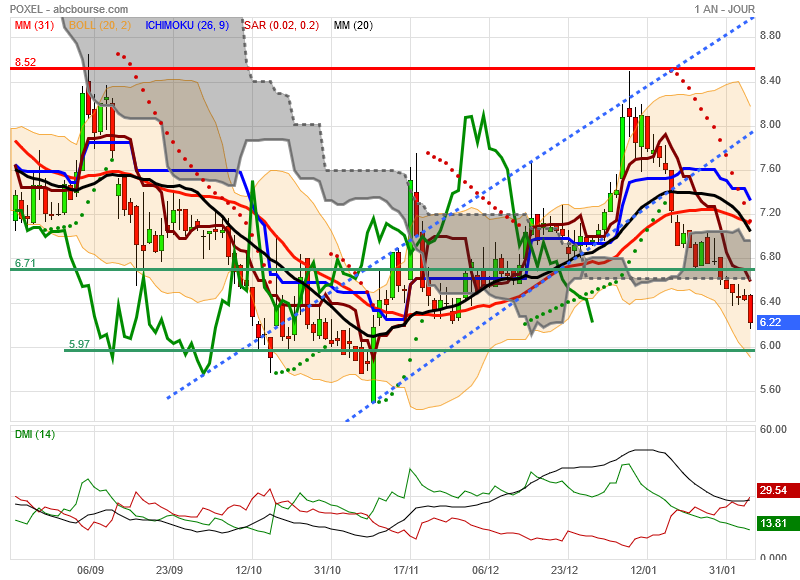The width and height of the screenshot is (800, 580).
Task: Click the POXEL - abcbourse.com chart title
Action: click(69, 9)
